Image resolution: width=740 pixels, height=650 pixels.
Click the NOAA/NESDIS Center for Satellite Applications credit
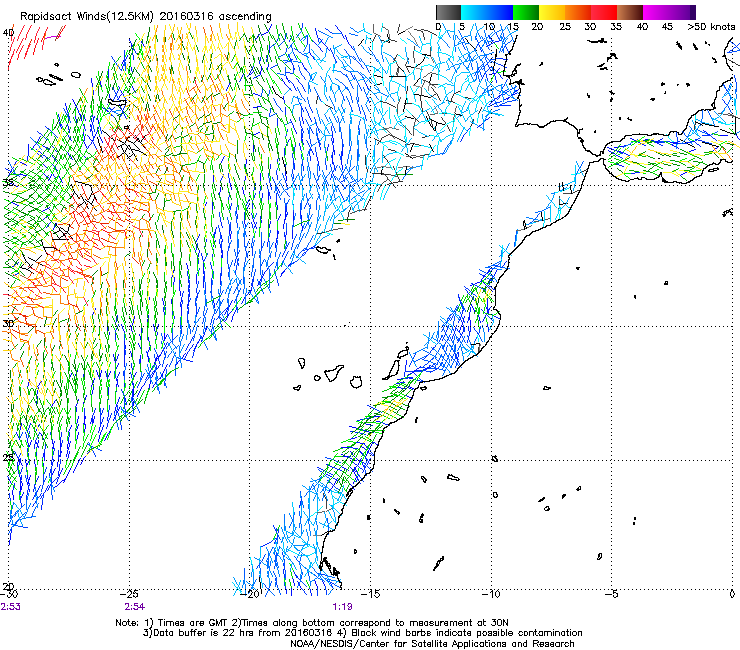coord(432,644)
